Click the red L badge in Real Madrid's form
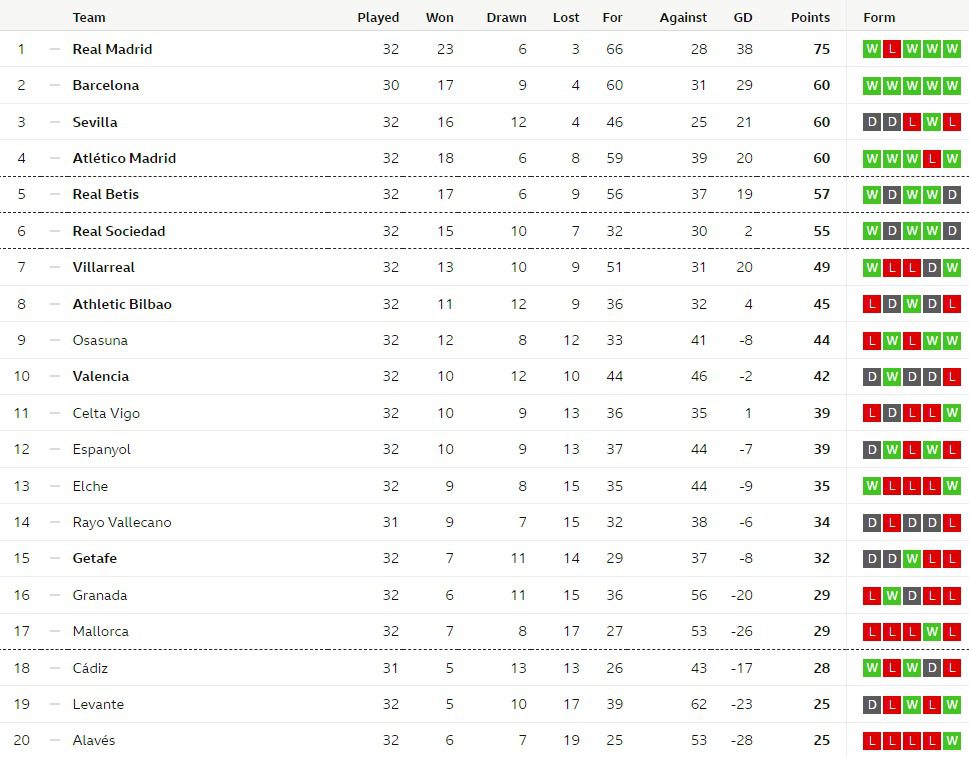Screen dimensions: 969x757 click(x=892, y=49)
